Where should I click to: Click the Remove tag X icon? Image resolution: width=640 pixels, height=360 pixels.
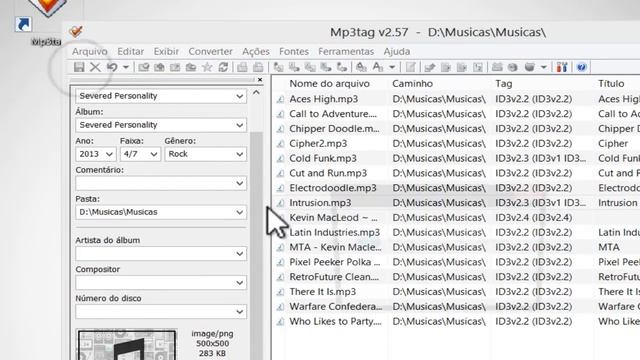click(x=95, y=67)
